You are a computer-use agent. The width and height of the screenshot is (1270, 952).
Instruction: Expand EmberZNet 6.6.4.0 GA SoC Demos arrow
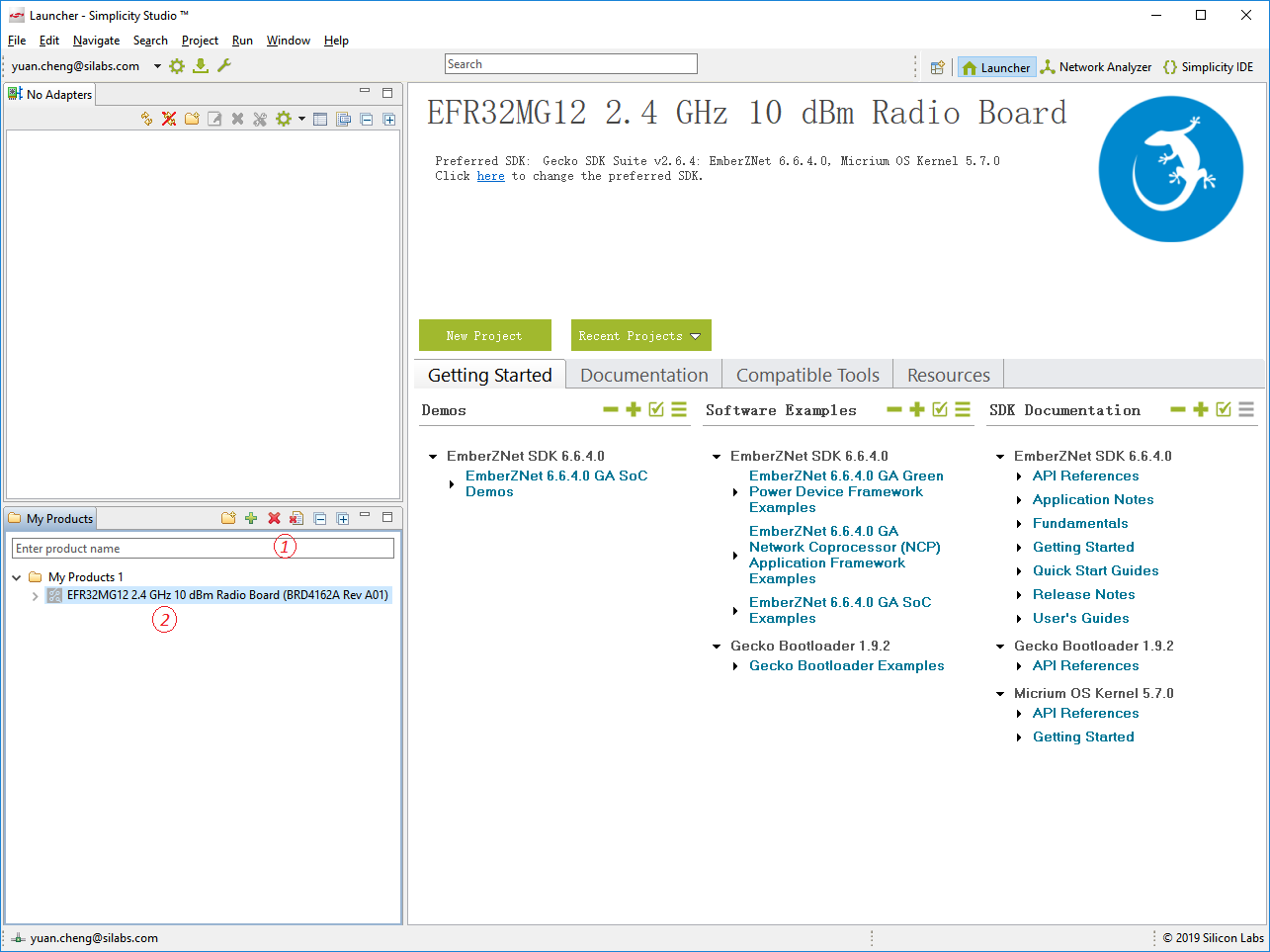(x=452, y=484)
